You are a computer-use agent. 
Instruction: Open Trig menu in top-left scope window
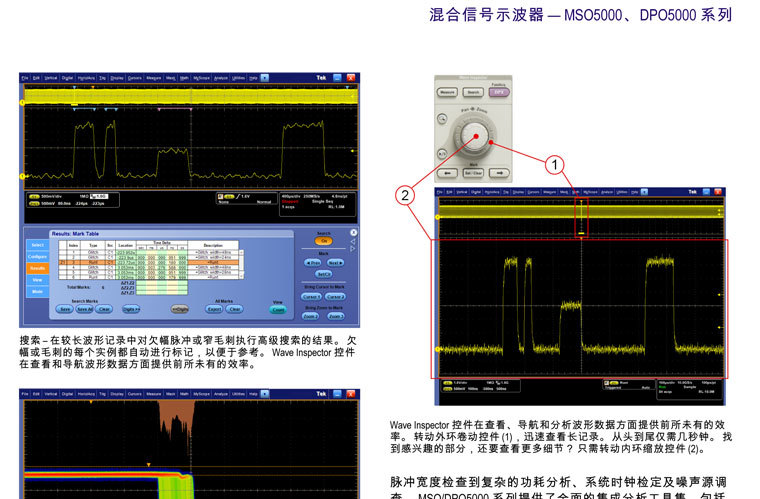coord(102,78)
